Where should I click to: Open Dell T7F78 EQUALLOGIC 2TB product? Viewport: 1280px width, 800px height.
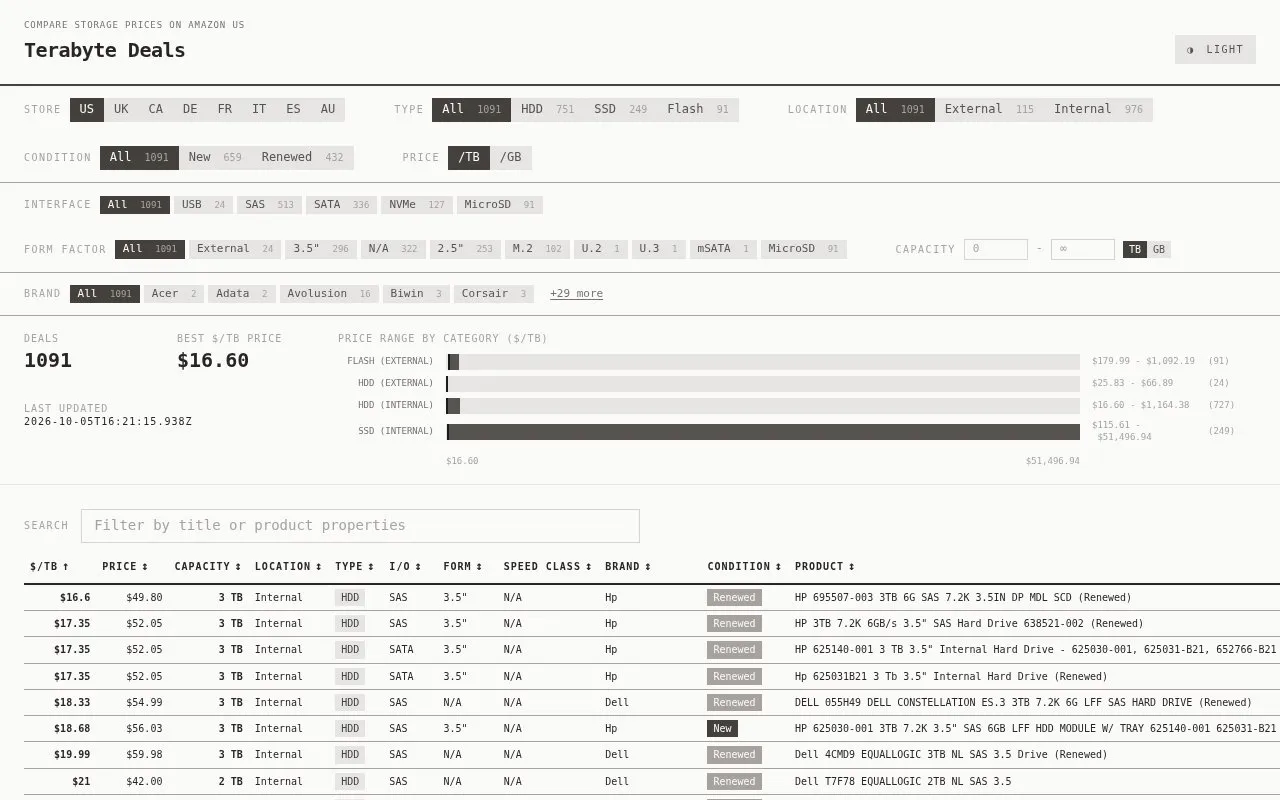tap(903, 782)
